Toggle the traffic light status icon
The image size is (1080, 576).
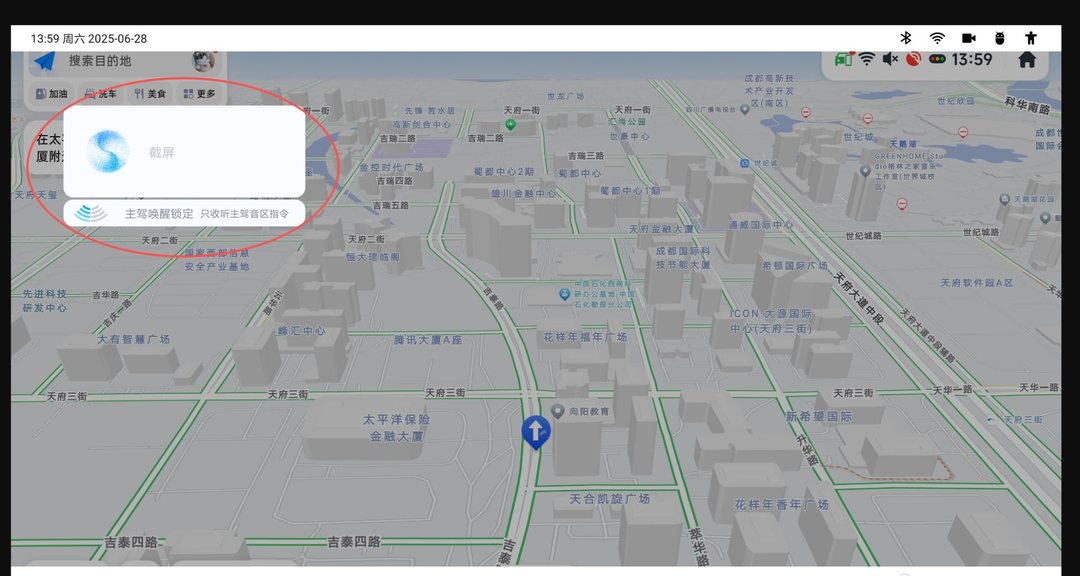937,59
